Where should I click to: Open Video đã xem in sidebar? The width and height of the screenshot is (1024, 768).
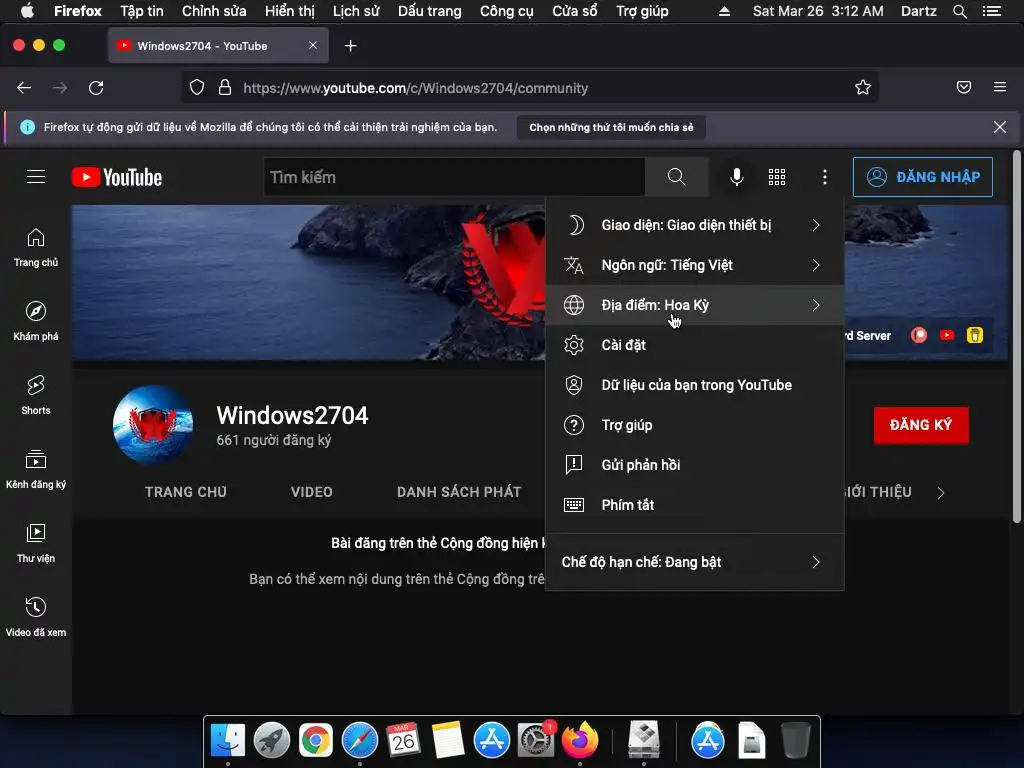coord(36,617)
